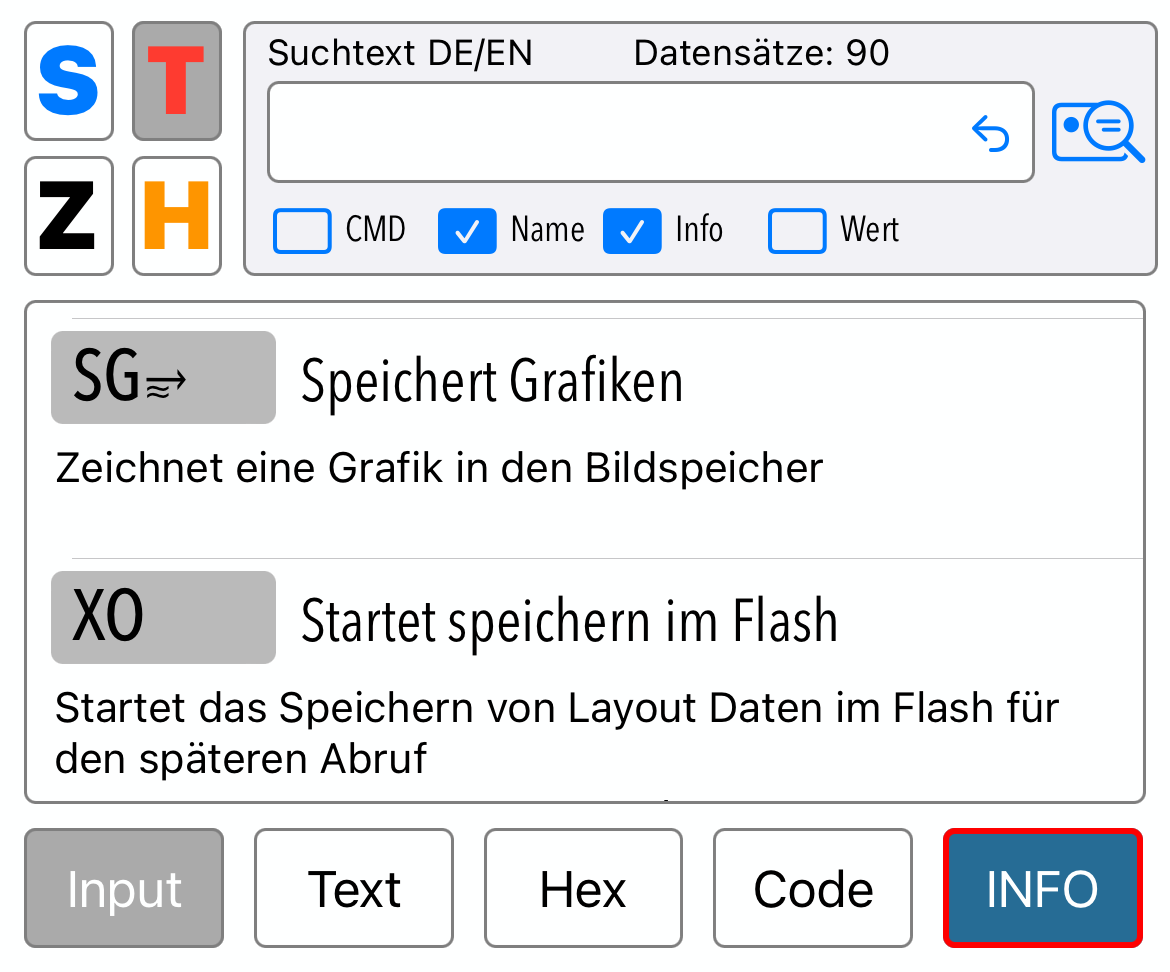This screenshot has height=972, width=1170.
Task: Select the orange H category button
Action: click(177, 216)
